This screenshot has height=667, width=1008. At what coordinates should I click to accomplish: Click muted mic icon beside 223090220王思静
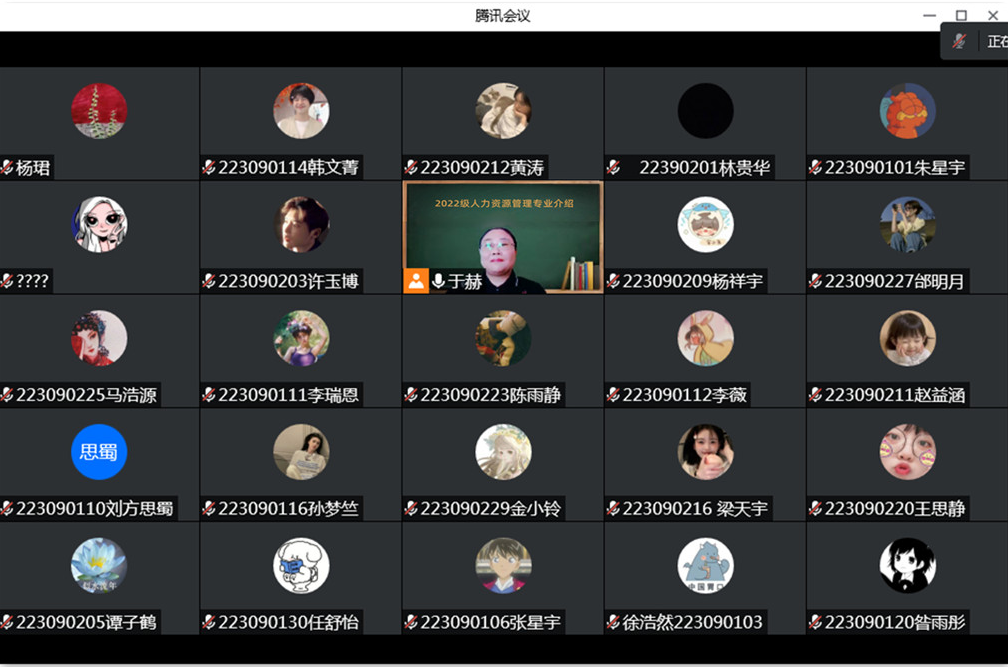tap(815, 508)
